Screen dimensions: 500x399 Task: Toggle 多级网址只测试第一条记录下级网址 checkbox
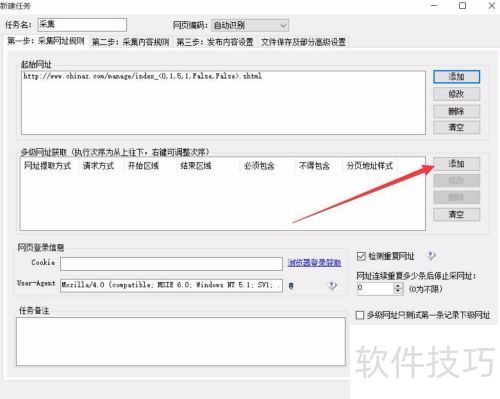click(x=360, y=315)
